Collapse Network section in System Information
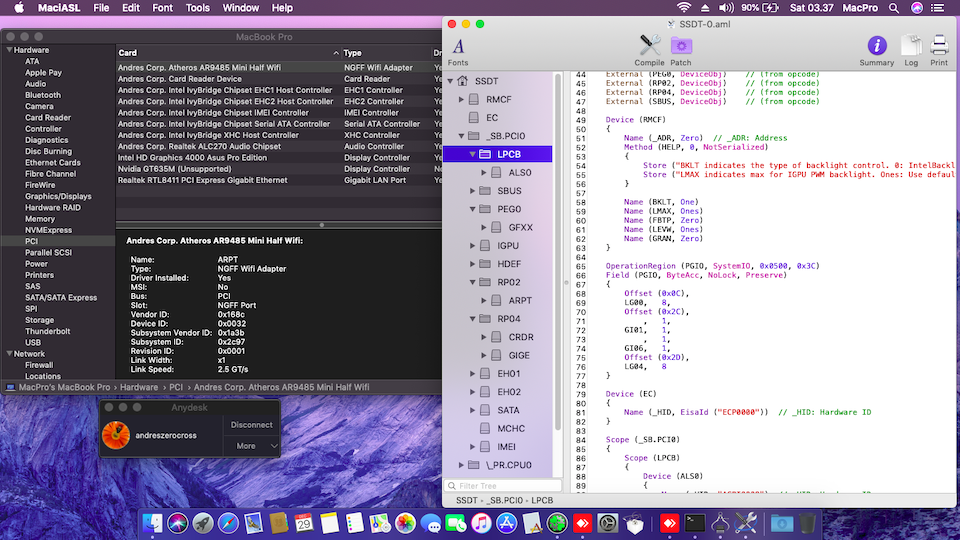The width and height of the screenshot is (960, 540). pyautogui.click(x=9, y=354)
